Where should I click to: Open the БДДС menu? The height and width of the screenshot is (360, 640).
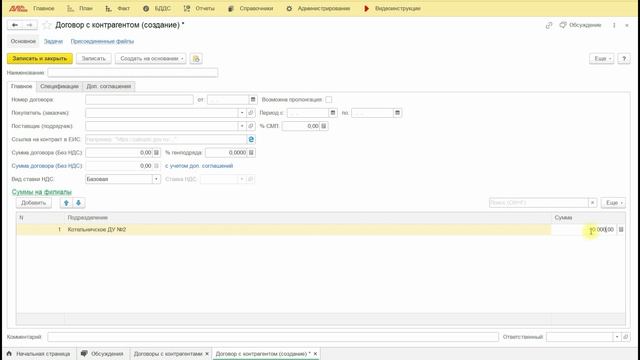[x=157, y=9]
